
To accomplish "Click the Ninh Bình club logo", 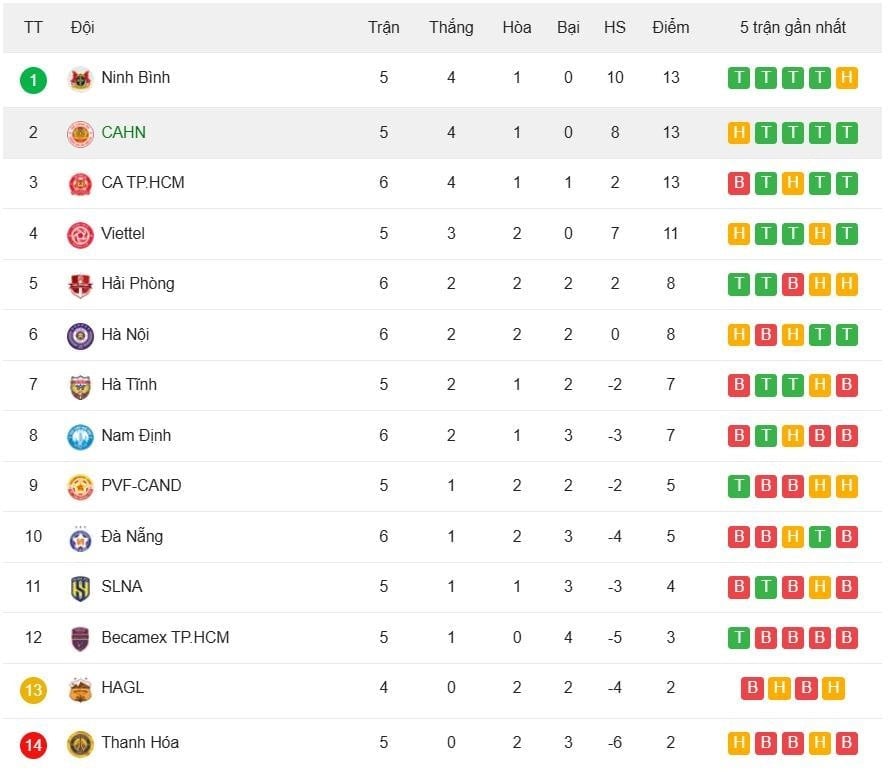I will [x=80, y=79].
